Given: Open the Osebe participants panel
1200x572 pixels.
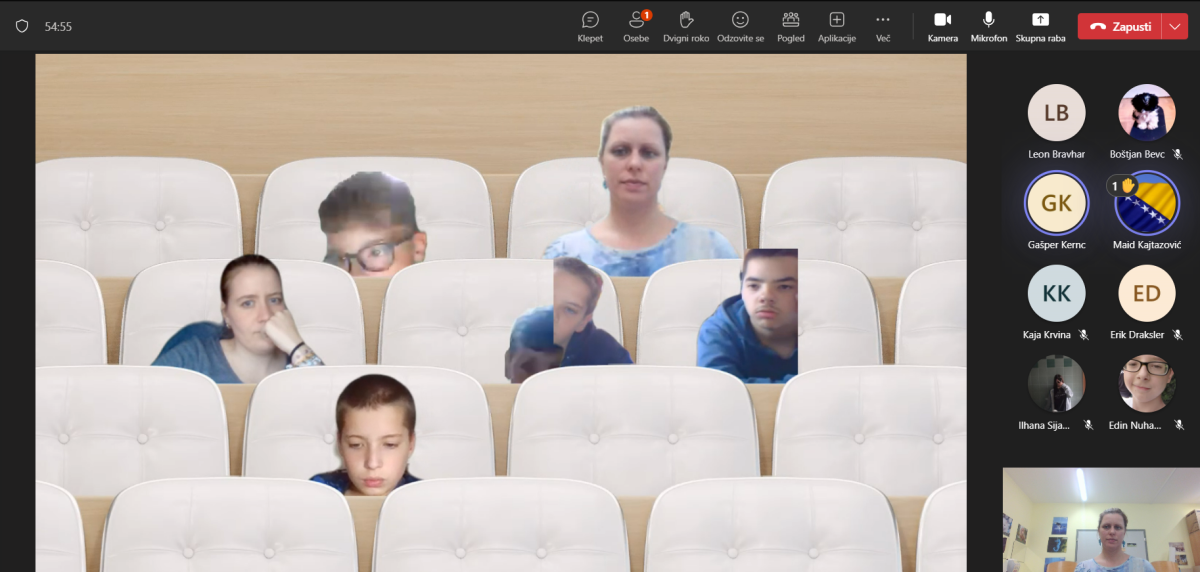Looking at the screenshot, I should [x=636, y=27].
